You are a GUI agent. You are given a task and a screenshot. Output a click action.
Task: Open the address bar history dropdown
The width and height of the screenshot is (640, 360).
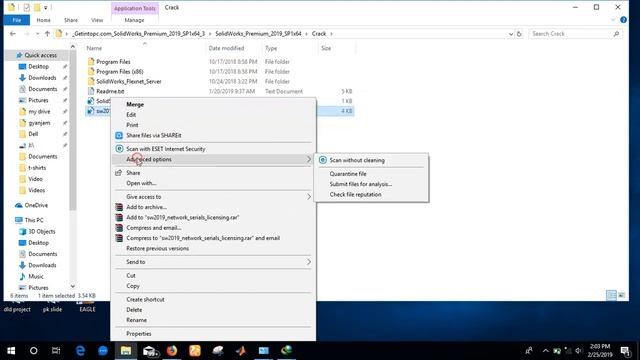511,34
